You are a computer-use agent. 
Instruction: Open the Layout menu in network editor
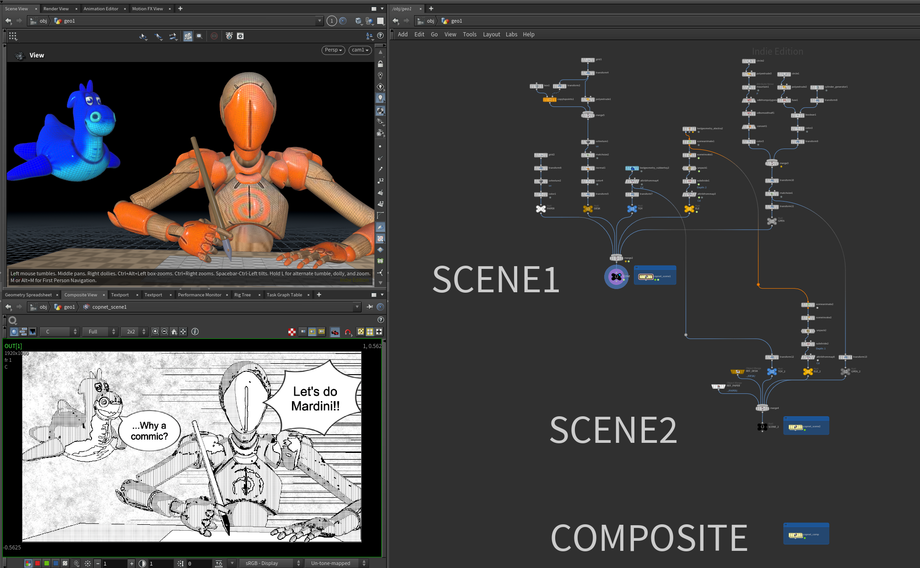[491, 34]
